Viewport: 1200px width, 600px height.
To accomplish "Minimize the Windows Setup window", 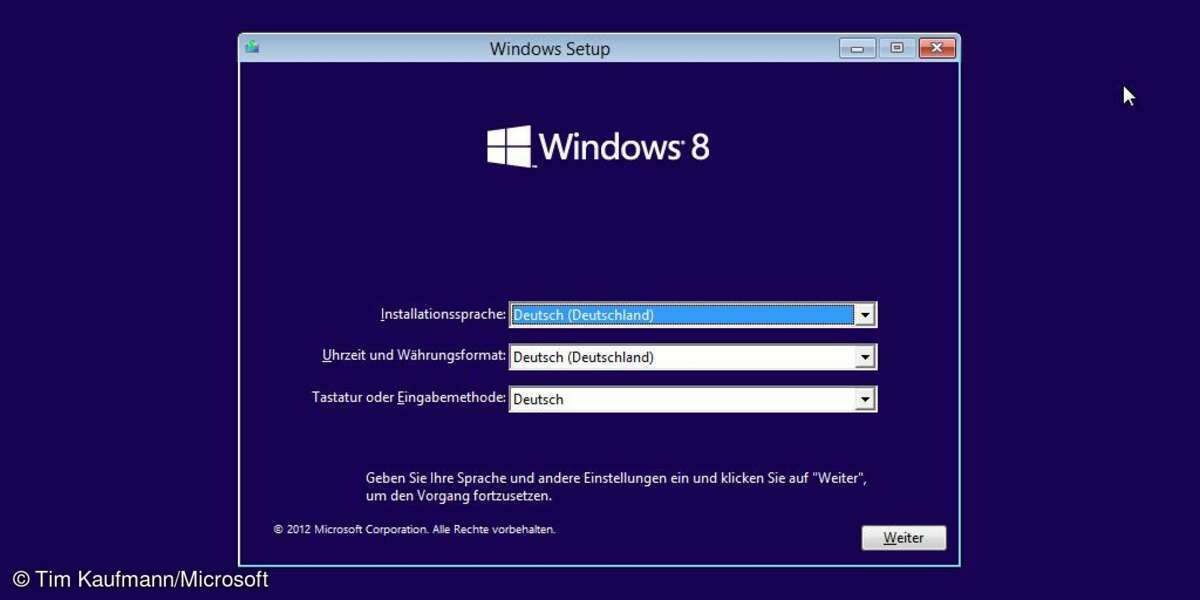I will click(857, 48).
